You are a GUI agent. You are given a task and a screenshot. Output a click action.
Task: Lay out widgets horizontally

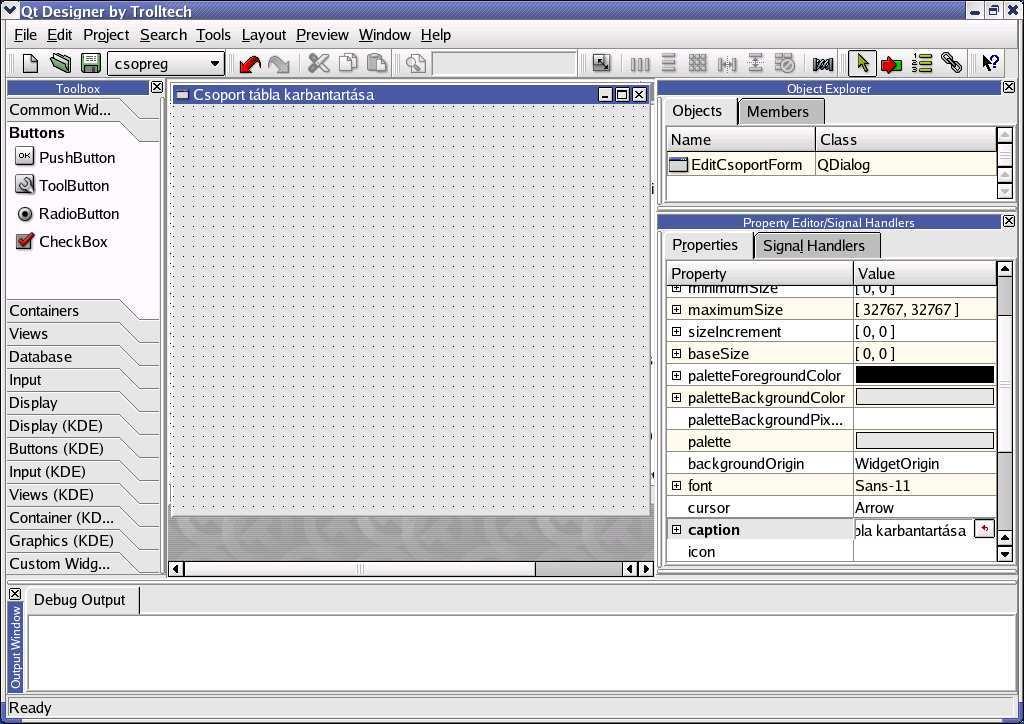tap(640, 63)
